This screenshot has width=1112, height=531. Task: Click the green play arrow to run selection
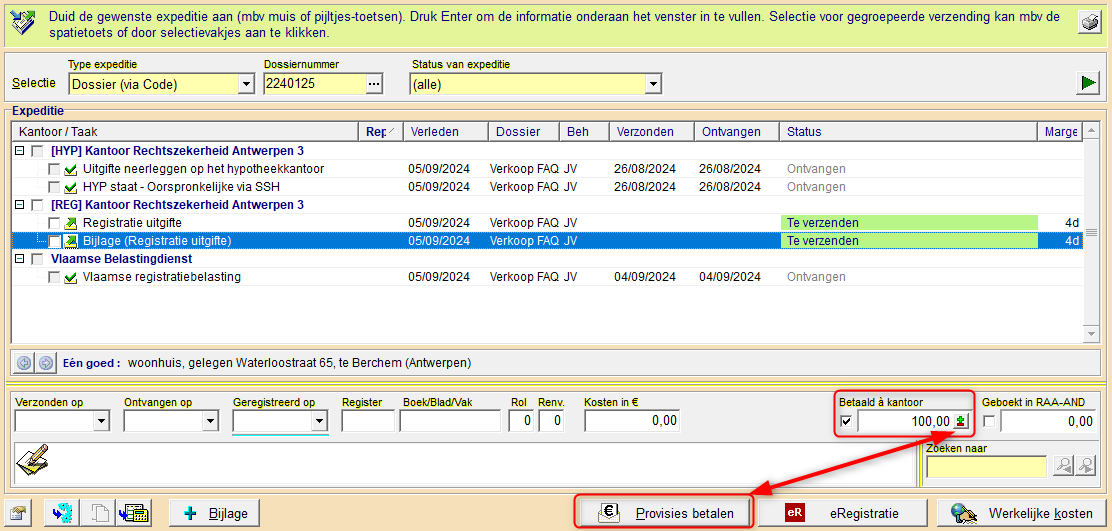(1087, 84)
